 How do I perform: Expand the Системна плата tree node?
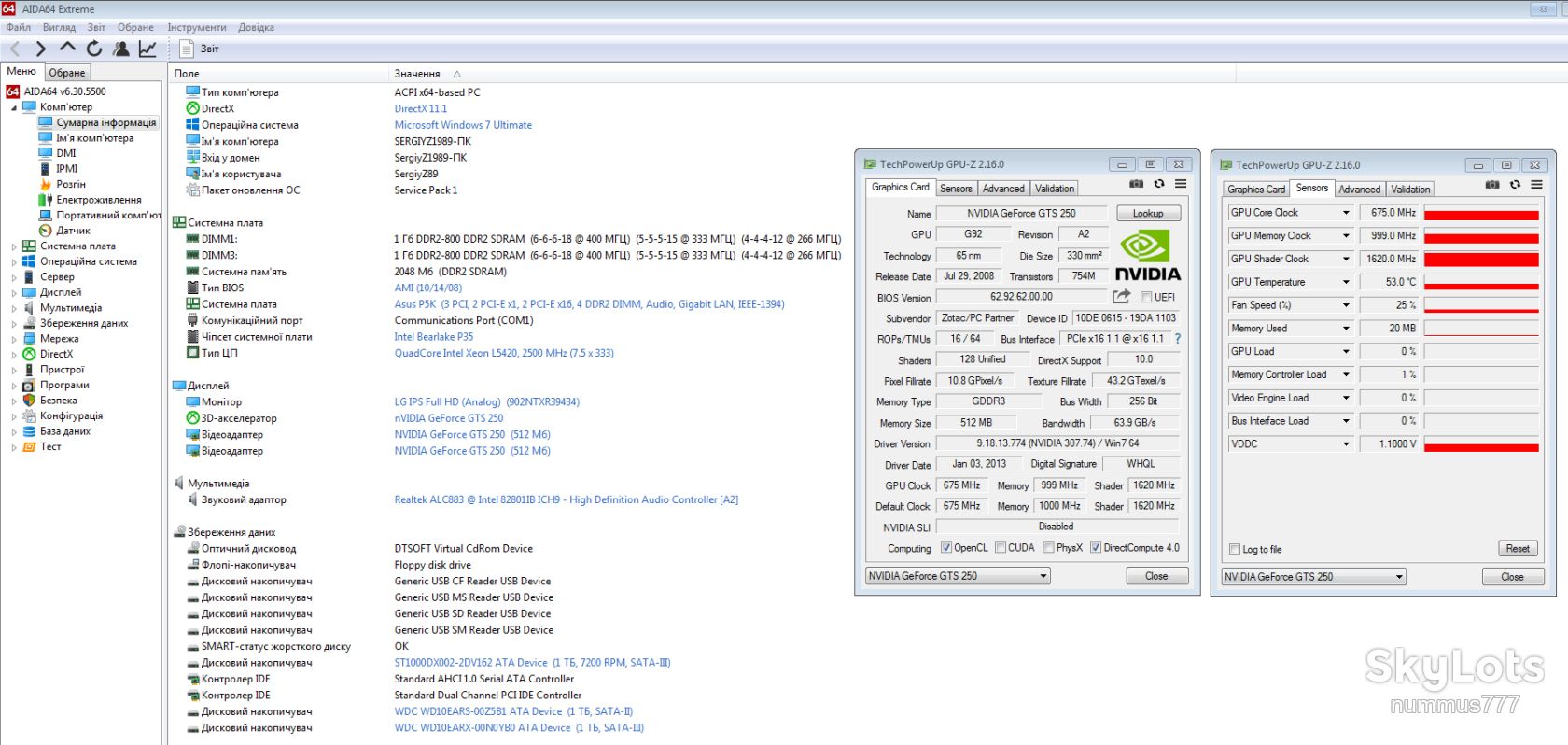[14, 246]
